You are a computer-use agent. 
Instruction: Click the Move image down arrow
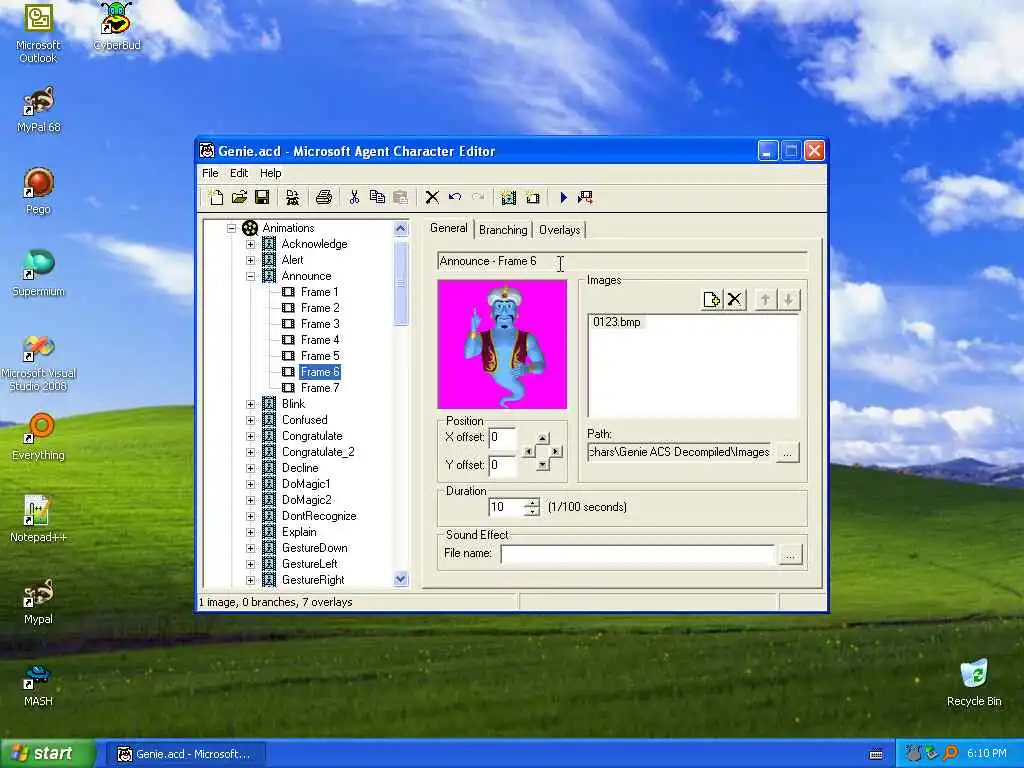788,300
